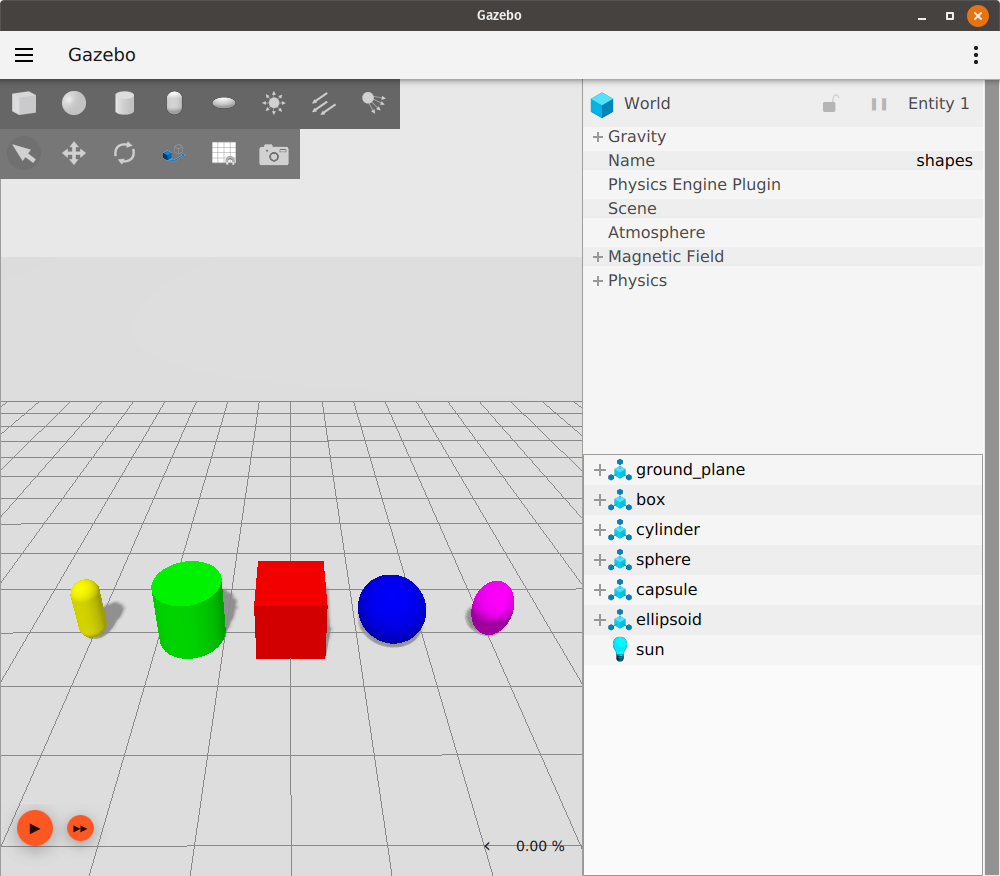This screenshot has height=876, width=1000.
Task: Select the magenta ellipsoid in the scene
Action: (x=492, y=608)
